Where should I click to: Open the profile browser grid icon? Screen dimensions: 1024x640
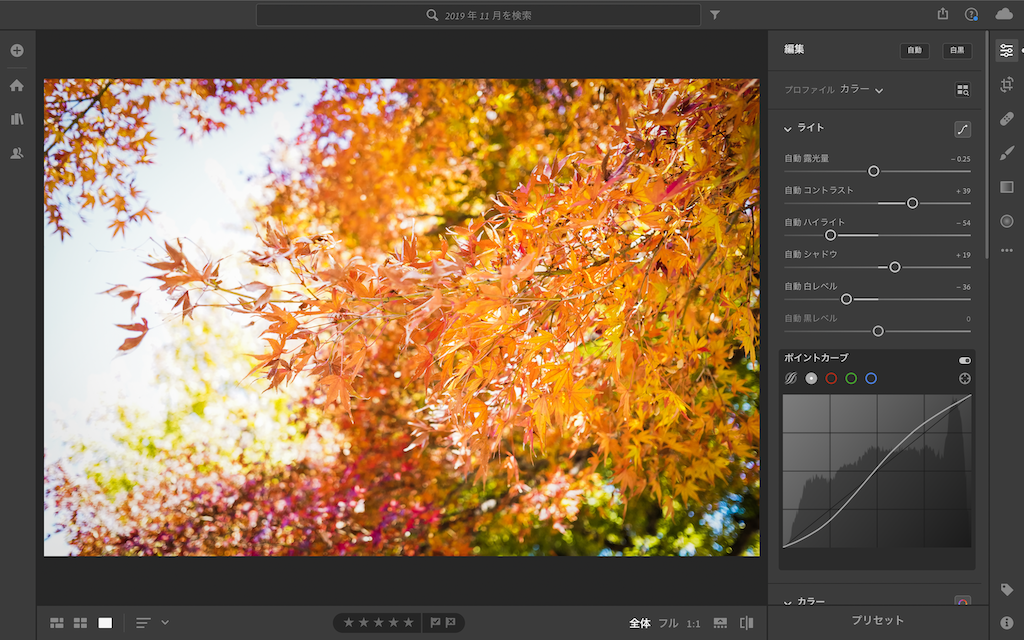click(x=963, y=90)
